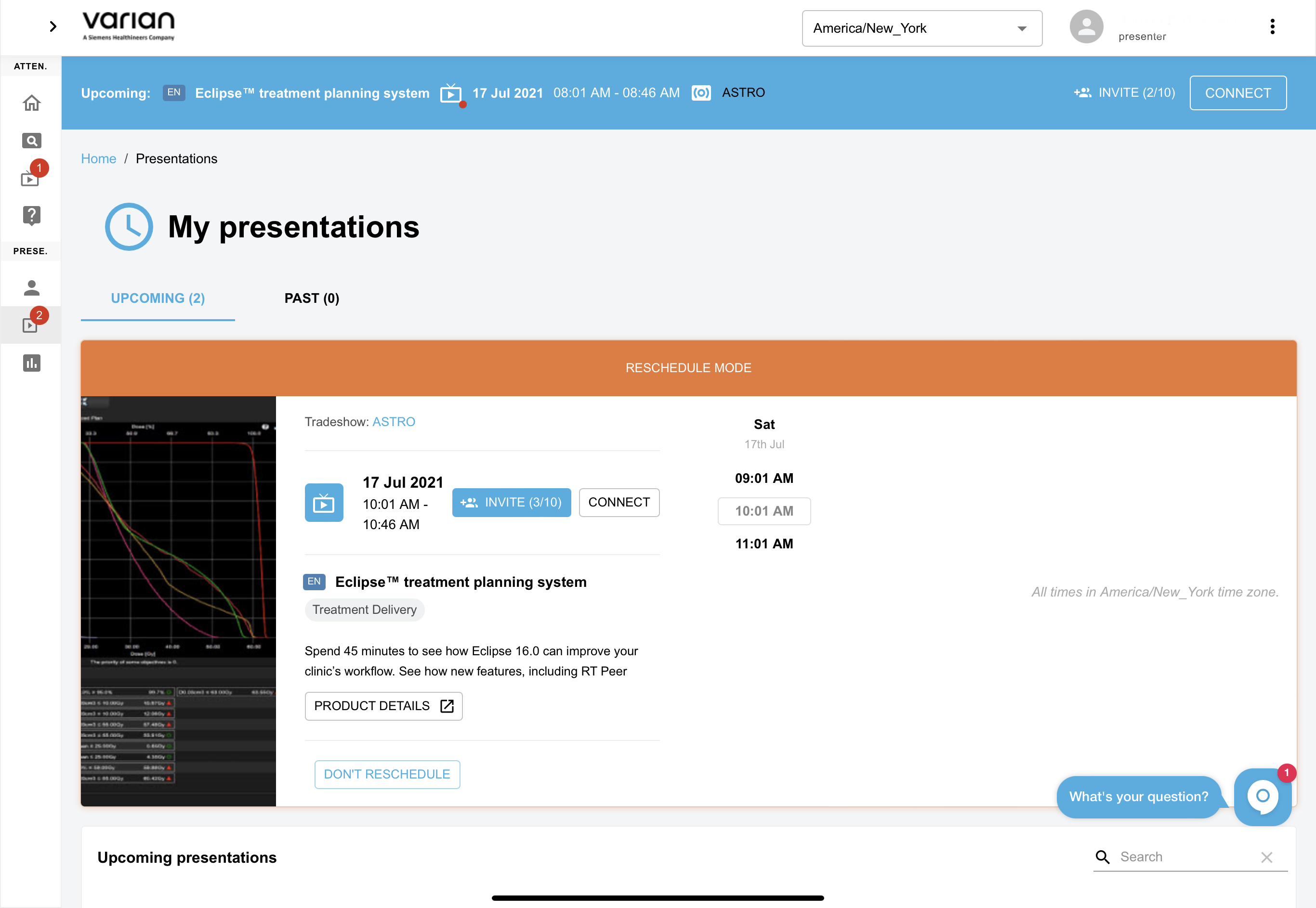Screen dimensions: 1316x908
Task: Click the clock icon beside My presentations
Action: [129, 226]
